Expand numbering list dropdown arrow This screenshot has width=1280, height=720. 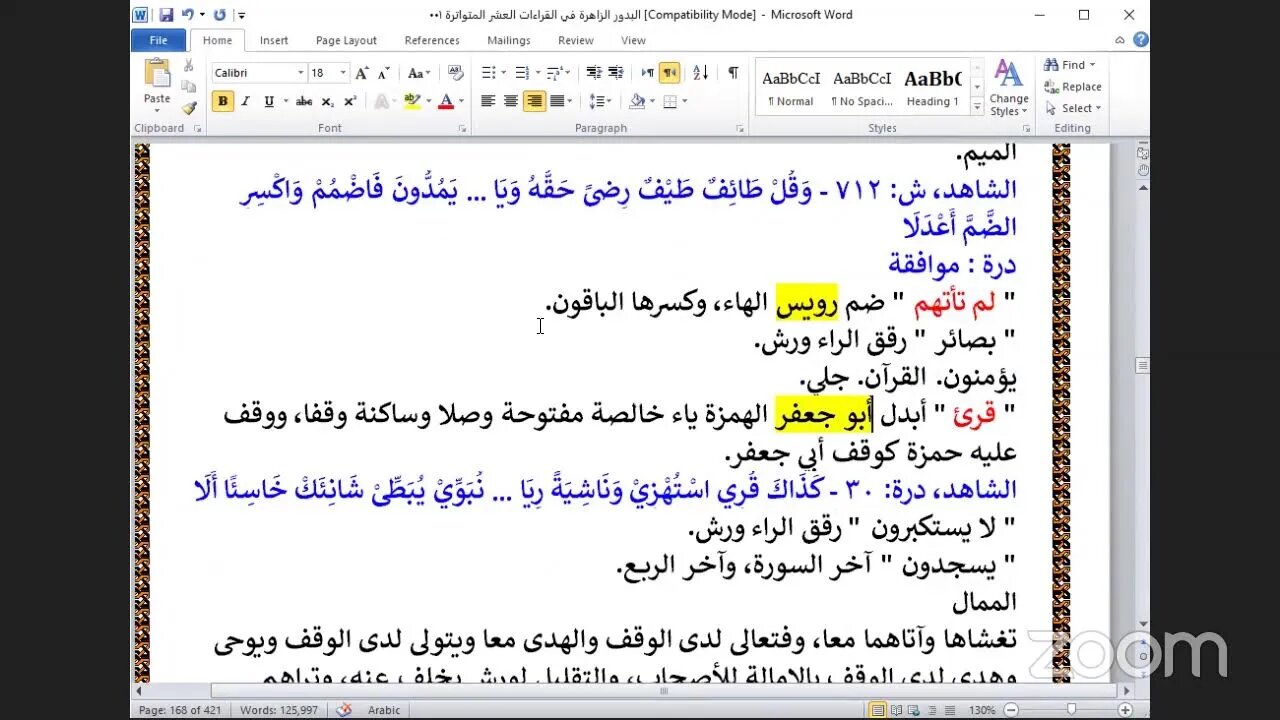(x=537, y=73)
